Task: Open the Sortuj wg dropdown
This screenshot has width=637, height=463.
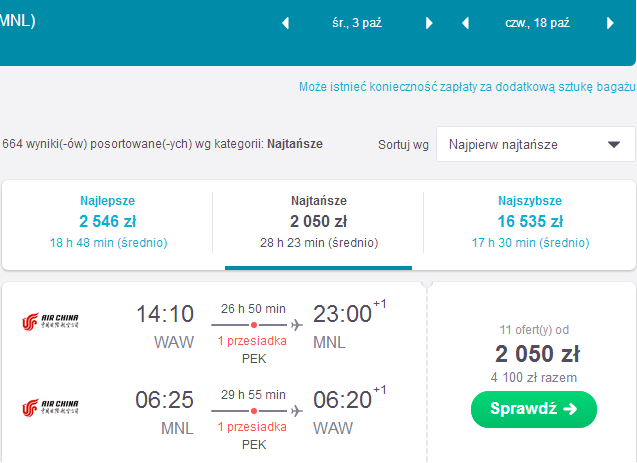Action: click(x=535, y=144)
